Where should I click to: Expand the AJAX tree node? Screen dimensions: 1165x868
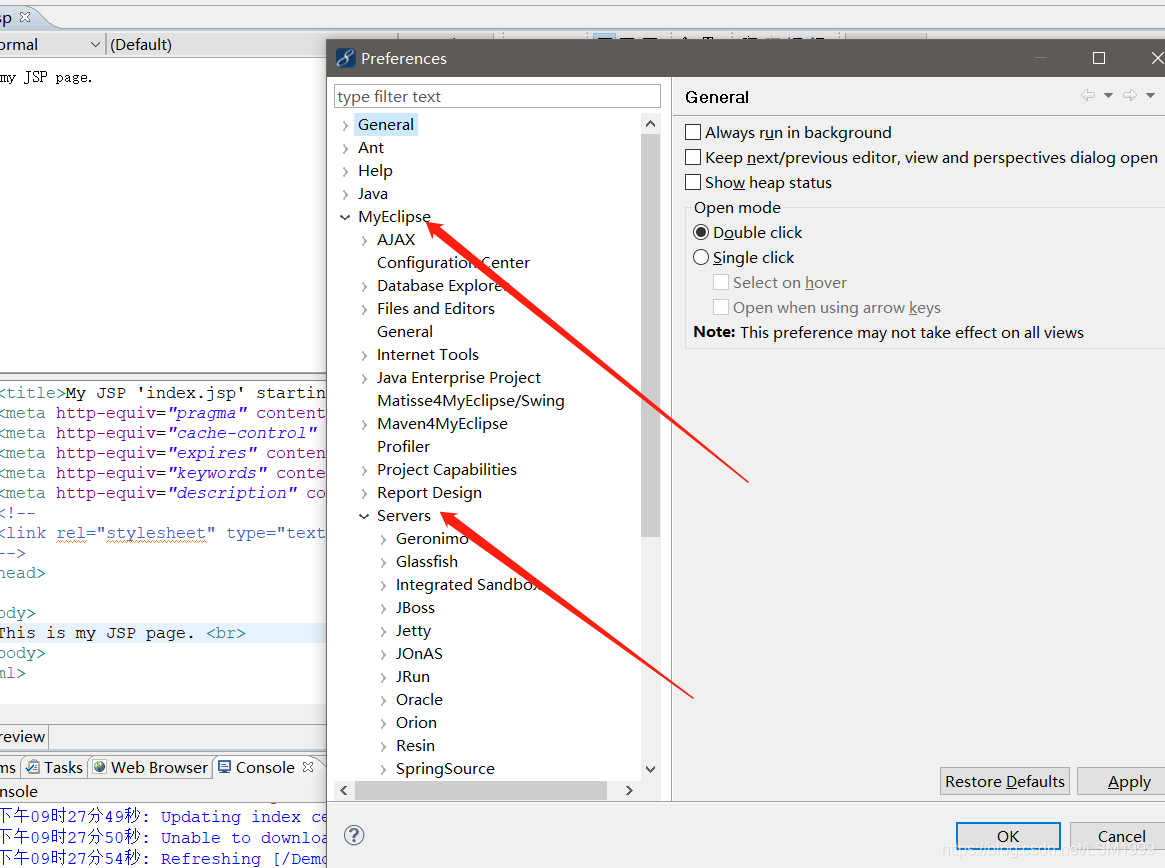point(364,240)
